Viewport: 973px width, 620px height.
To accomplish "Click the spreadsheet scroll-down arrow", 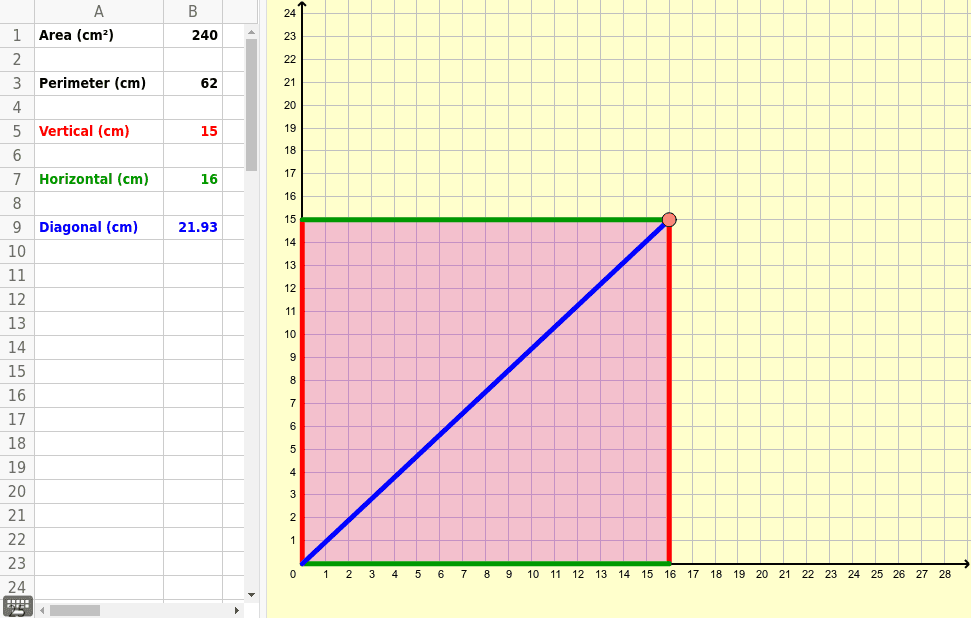I will [x=251, y=595].
